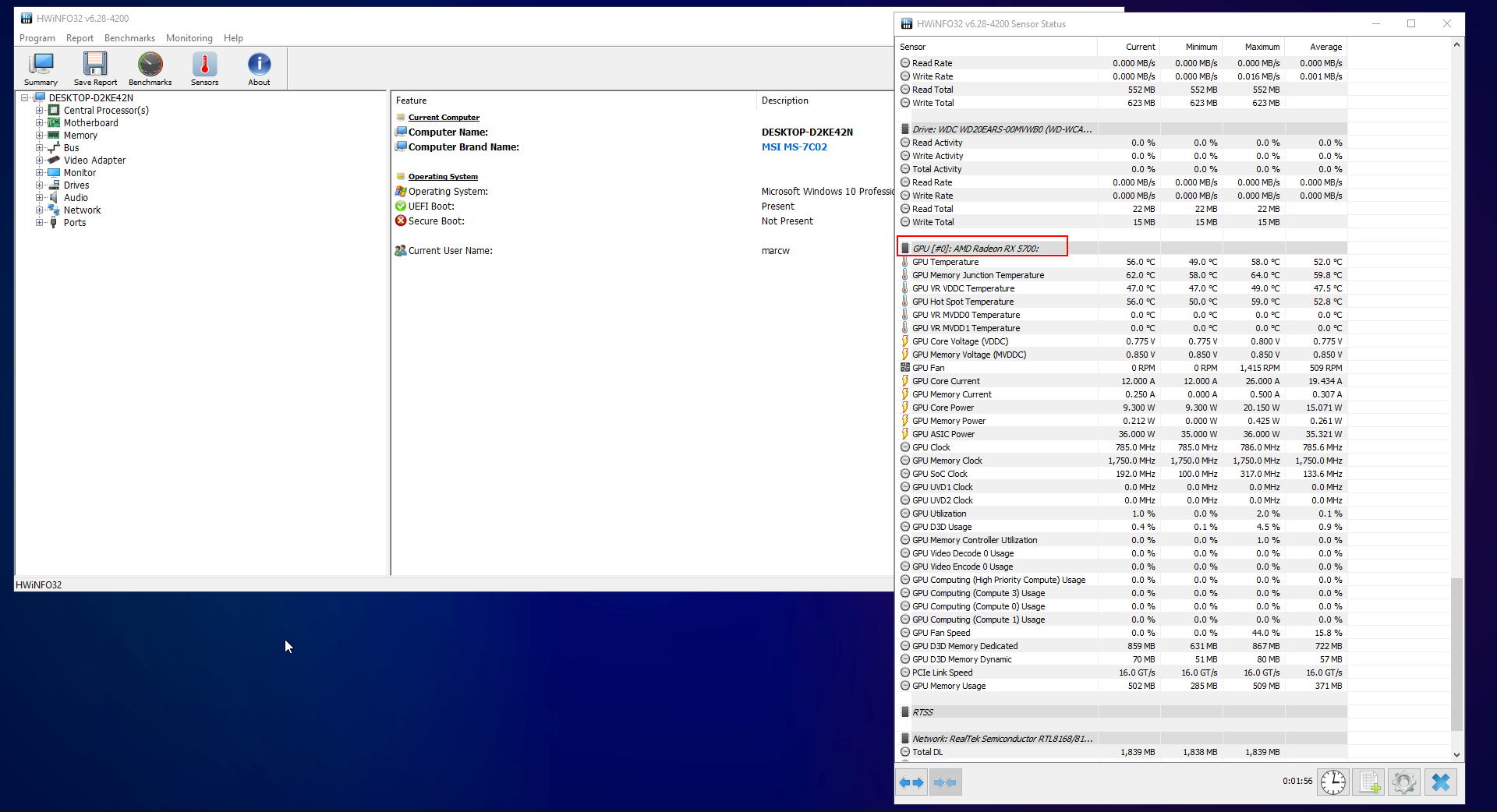1497x812 pixels.
Task: Click the Average column header in Sensor Status
Action: (1315, 47)
